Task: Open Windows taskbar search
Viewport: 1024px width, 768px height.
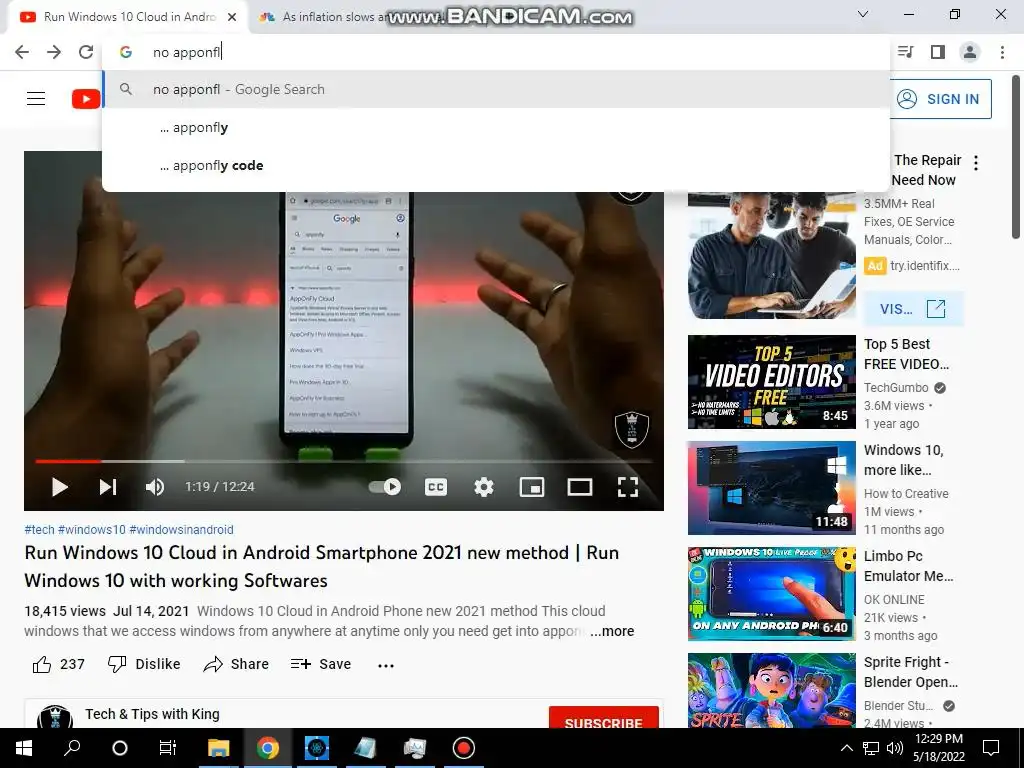Action: coord(72,748)
